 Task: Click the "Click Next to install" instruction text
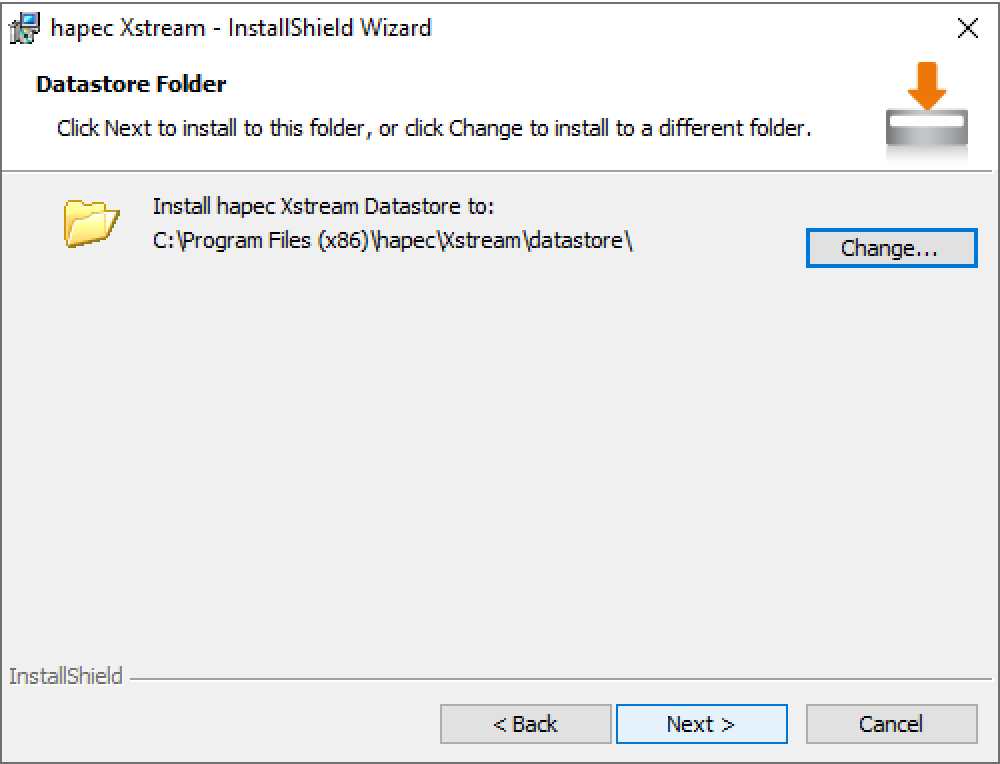(433, 128)
